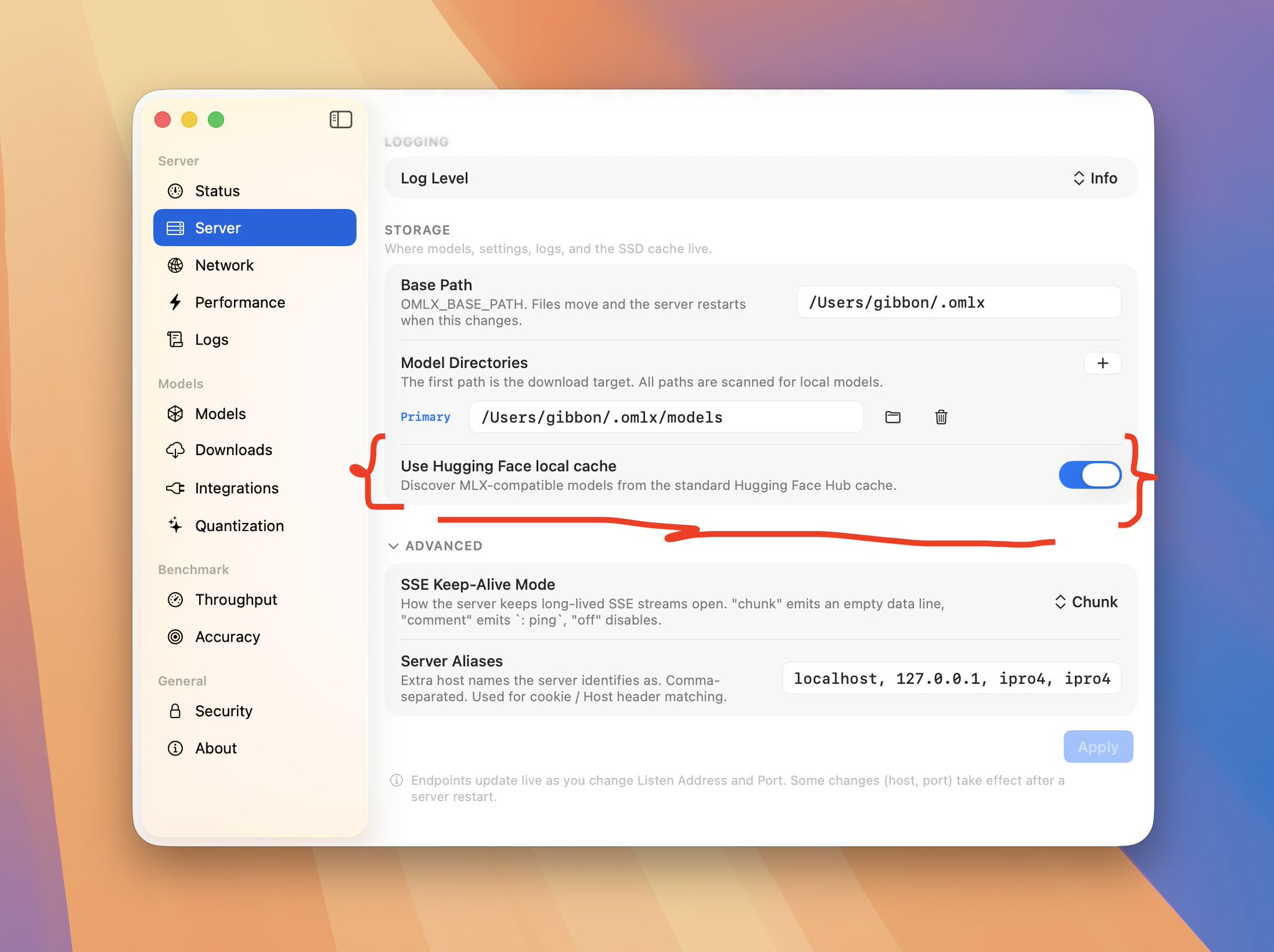Open the Status page in sidebar
1274x952 pixels.
[254, 191]
